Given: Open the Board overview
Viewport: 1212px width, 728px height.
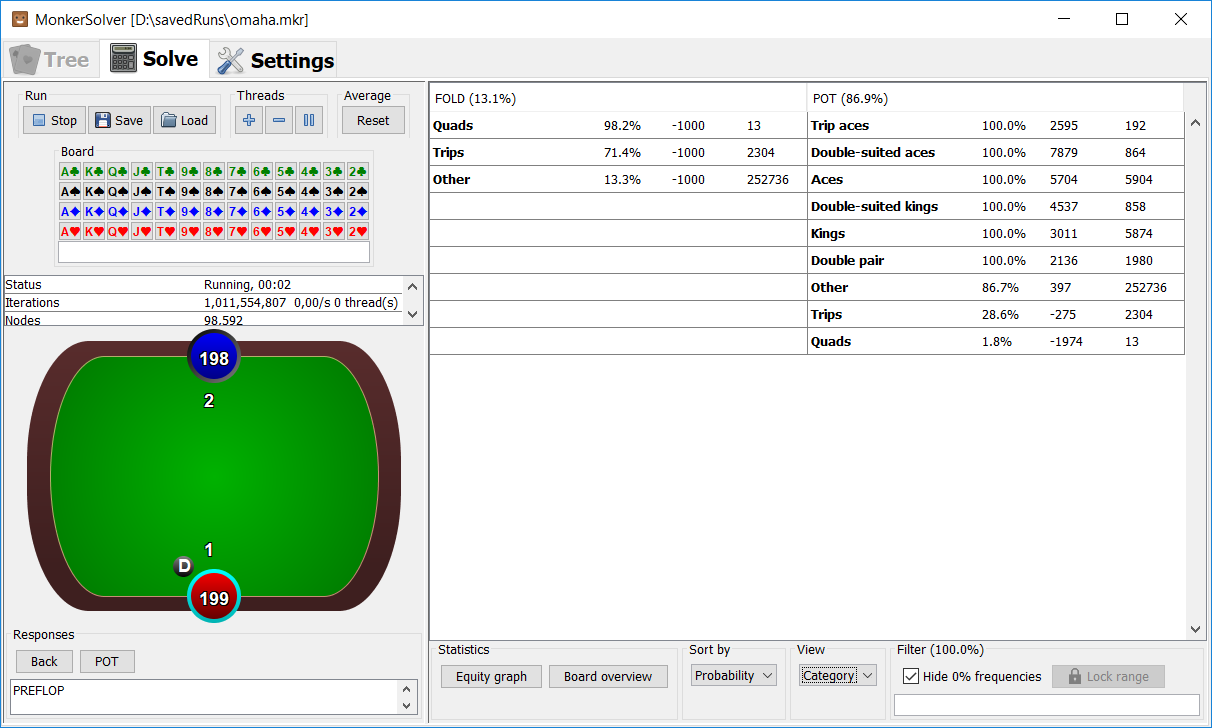Looking at the screenshot, I should point(608,676).
